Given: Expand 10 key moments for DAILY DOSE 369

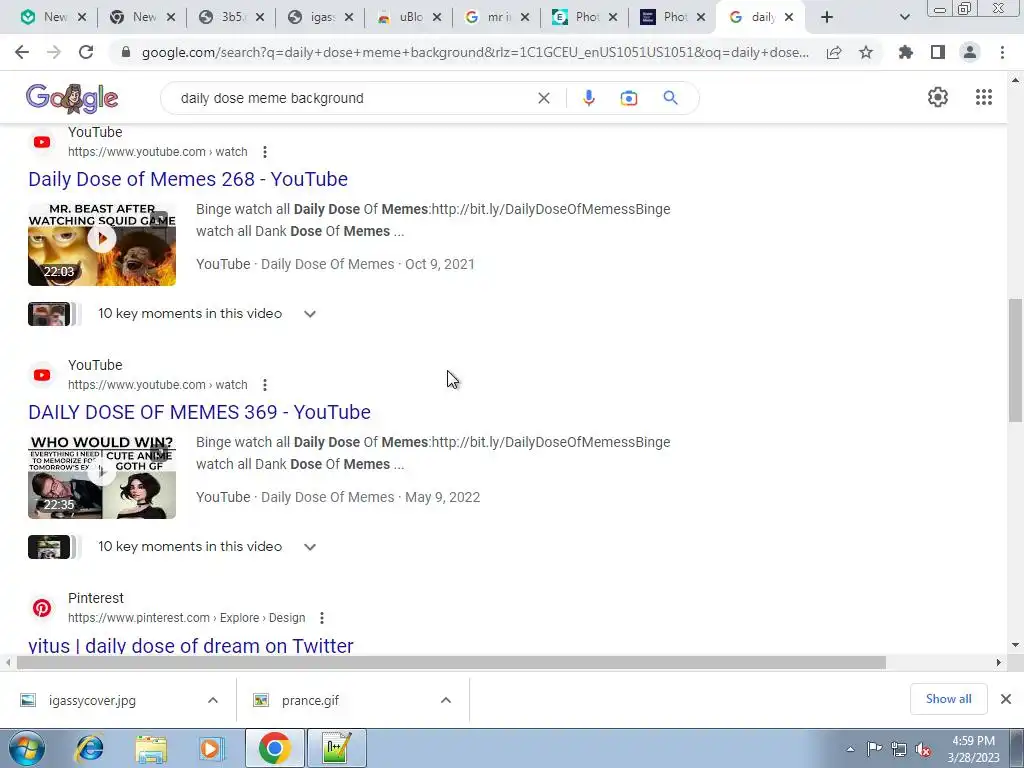Looking at the screenshot, I should [310, 547].
